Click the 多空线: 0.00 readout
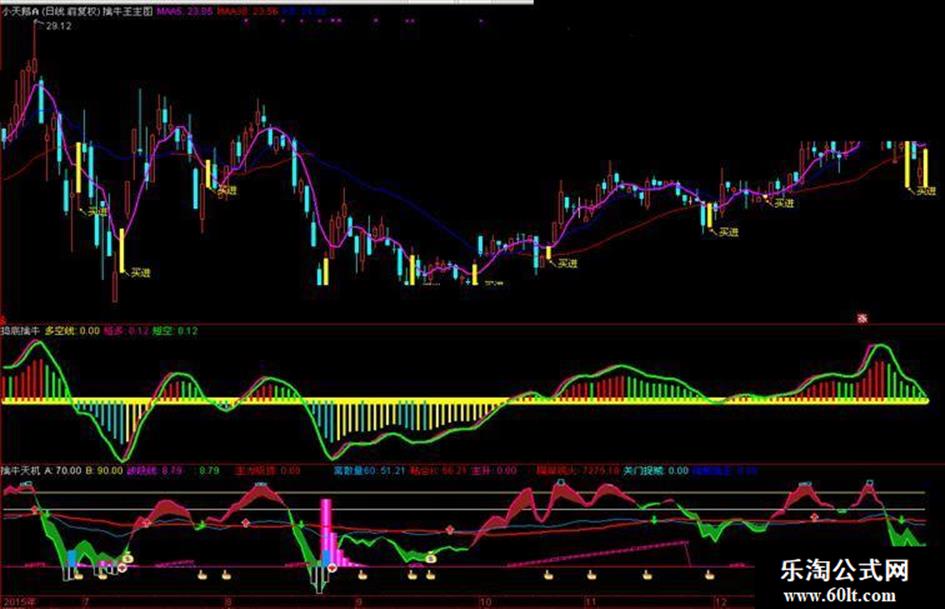The width and height of the screenshot is (945, 609). [72, 330]
